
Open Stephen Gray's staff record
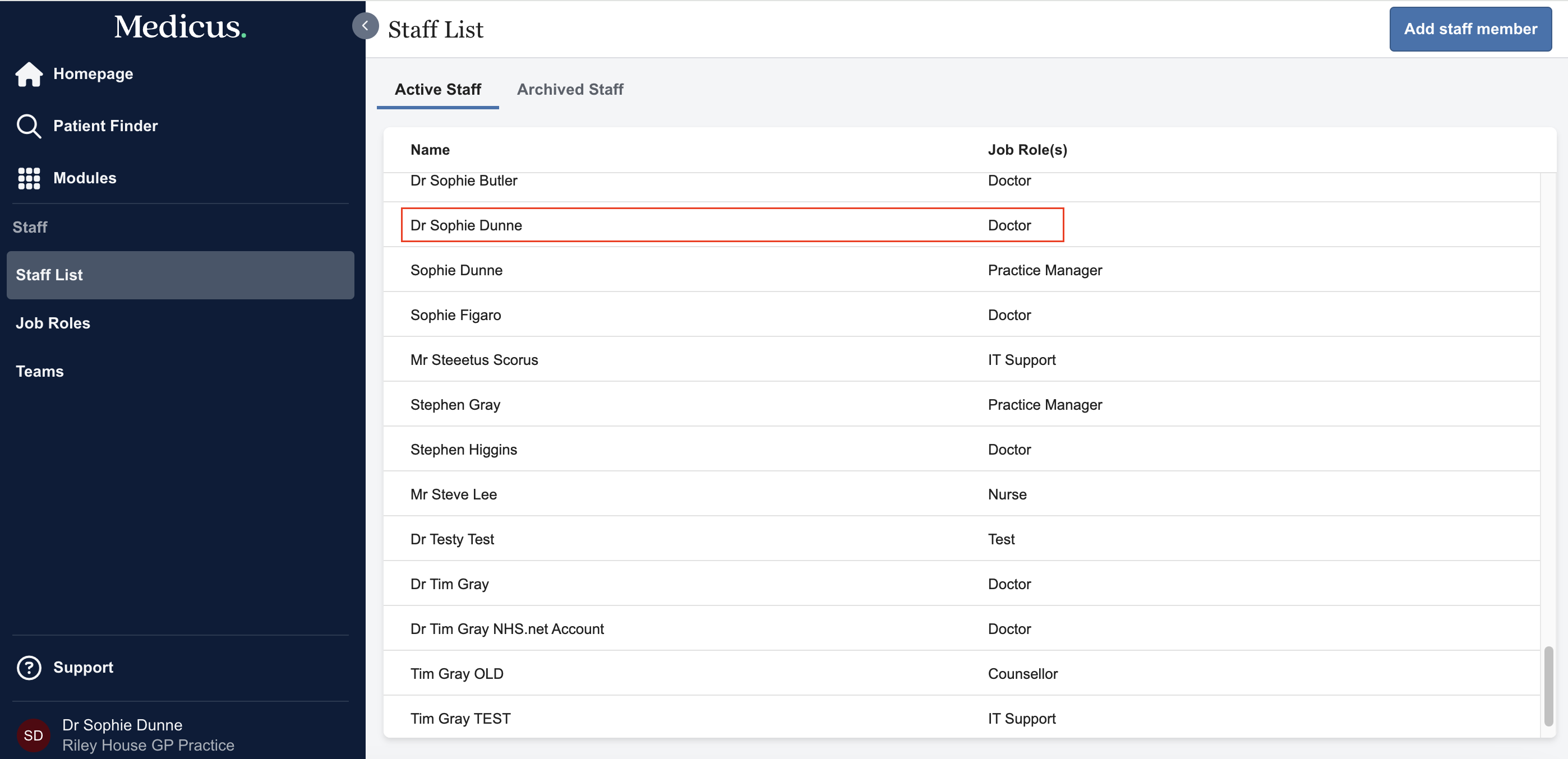tap(455, 405)
